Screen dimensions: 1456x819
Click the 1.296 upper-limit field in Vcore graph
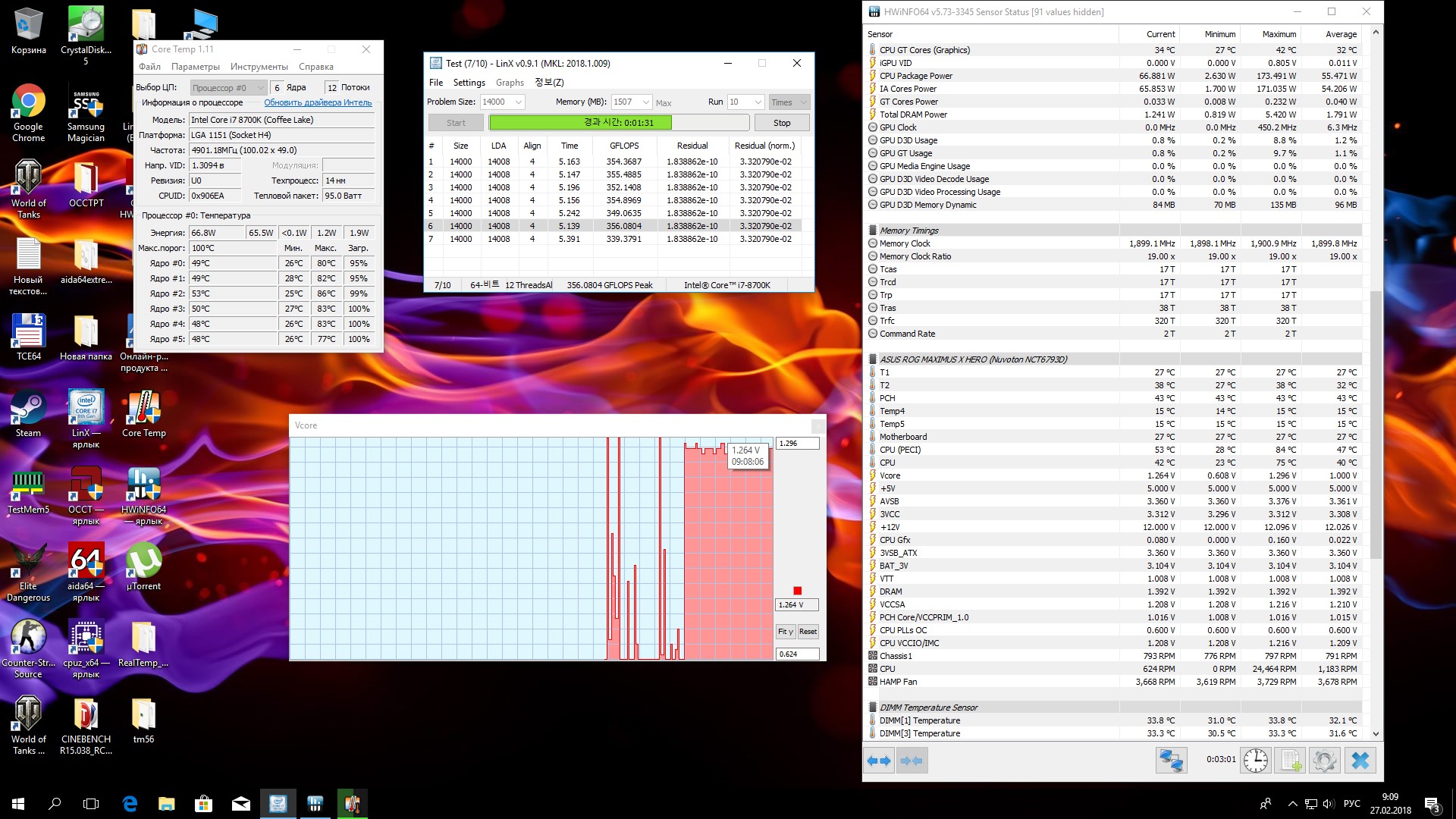tap(797, 444)
